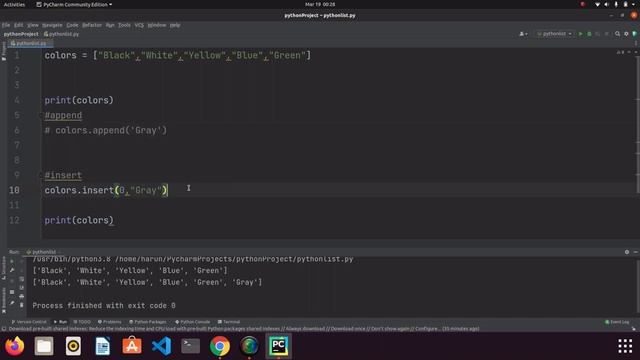Open Structure tool window on left sidebar
Image resolution: width=640 pixels, height=360 pixels.
(x=4, y=268)
